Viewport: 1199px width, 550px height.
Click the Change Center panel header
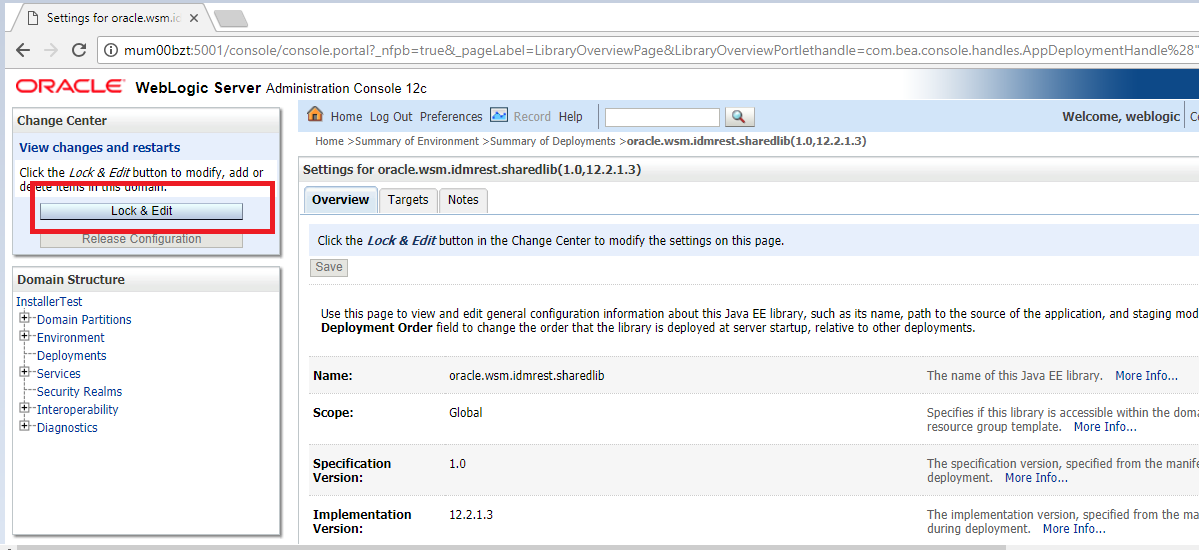coord(147,120)
